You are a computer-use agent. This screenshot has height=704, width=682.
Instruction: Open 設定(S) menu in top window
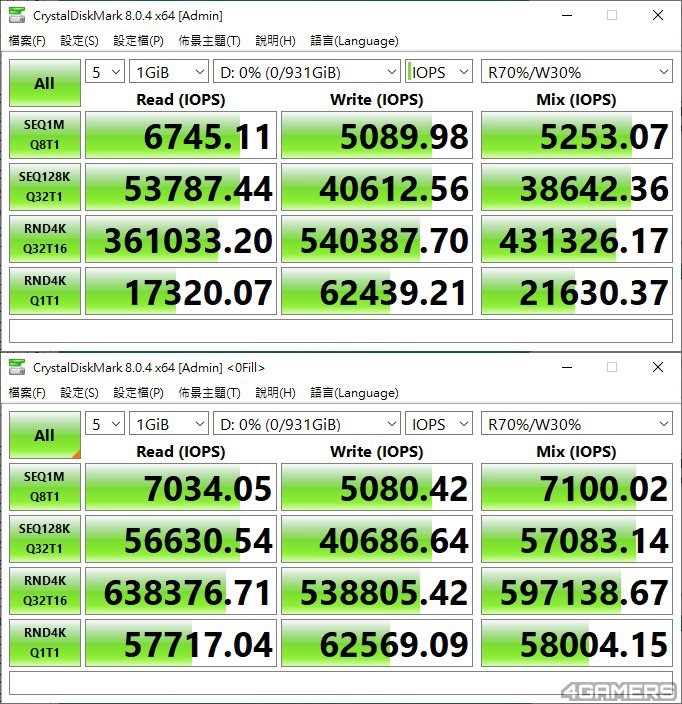click(x=79, y=41)
